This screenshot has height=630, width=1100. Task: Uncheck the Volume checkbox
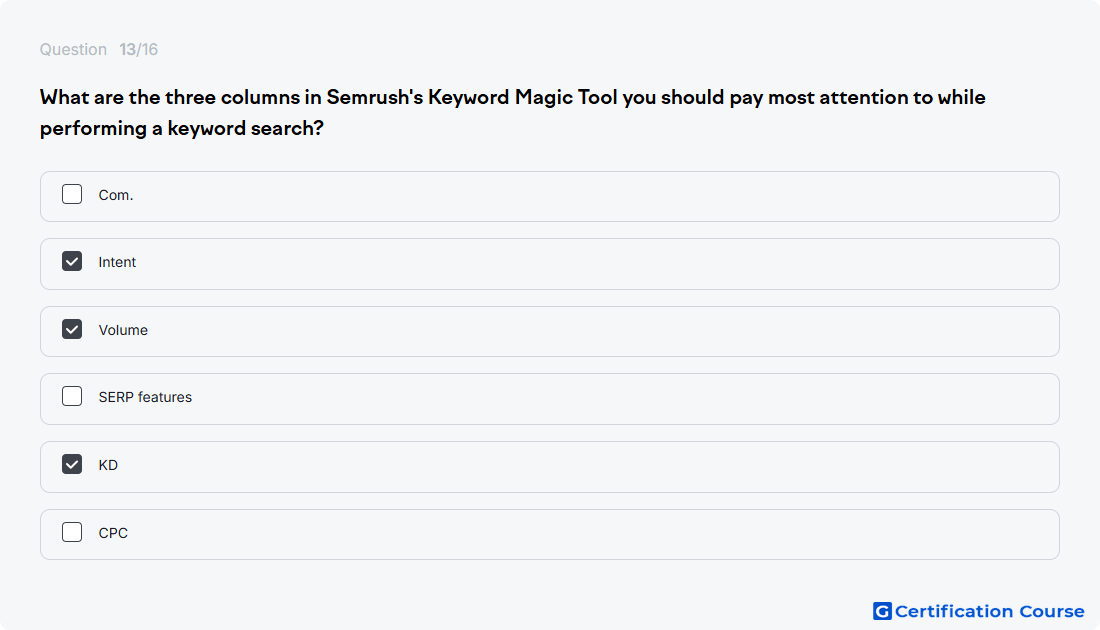click(72, 329)
